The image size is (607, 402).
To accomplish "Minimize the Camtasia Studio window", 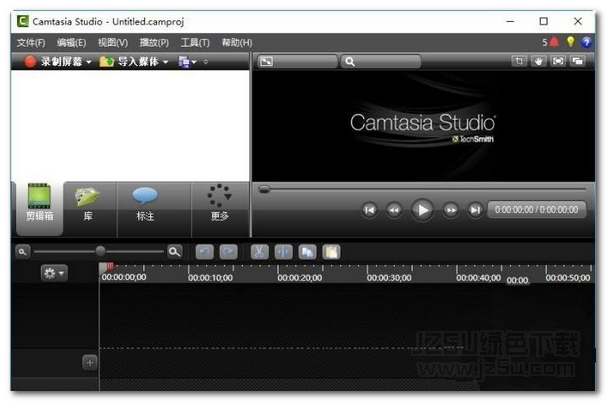I will (x=510, y=21).
